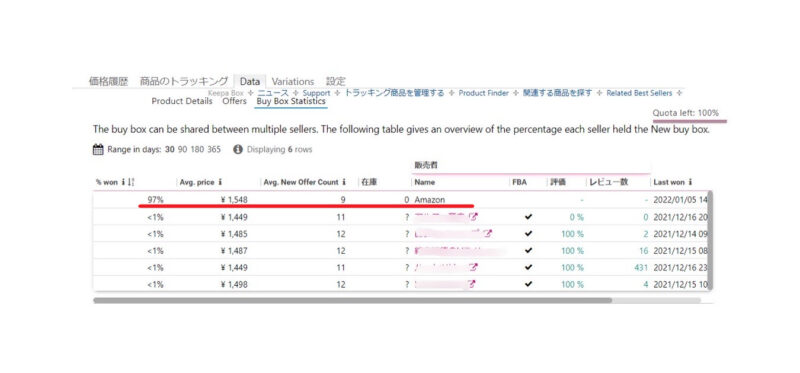Switch to the Variations tab
The image size is (800, 373).
coord(293,81)
